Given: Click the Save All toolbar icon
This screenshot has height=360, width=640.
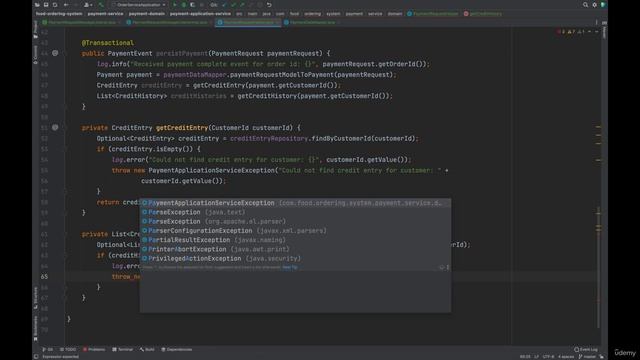Looking at the screenshot, I should click(46, 5).
